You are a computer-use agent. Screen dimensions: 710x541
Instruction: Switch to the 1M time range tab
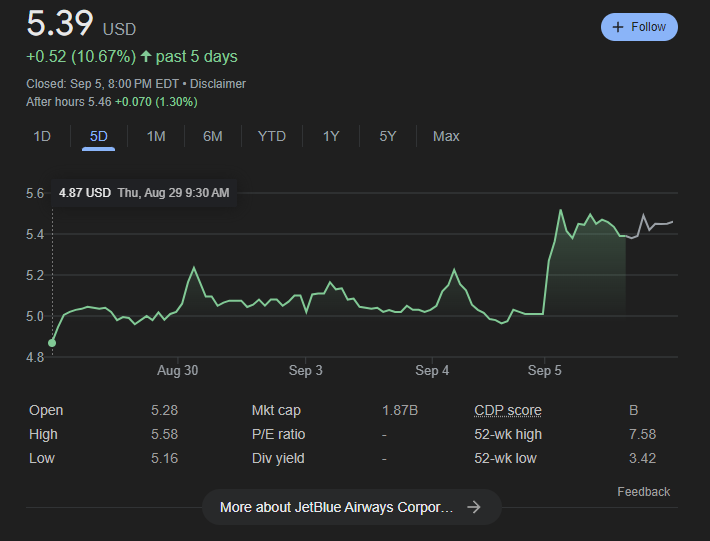tap(156, 136)
